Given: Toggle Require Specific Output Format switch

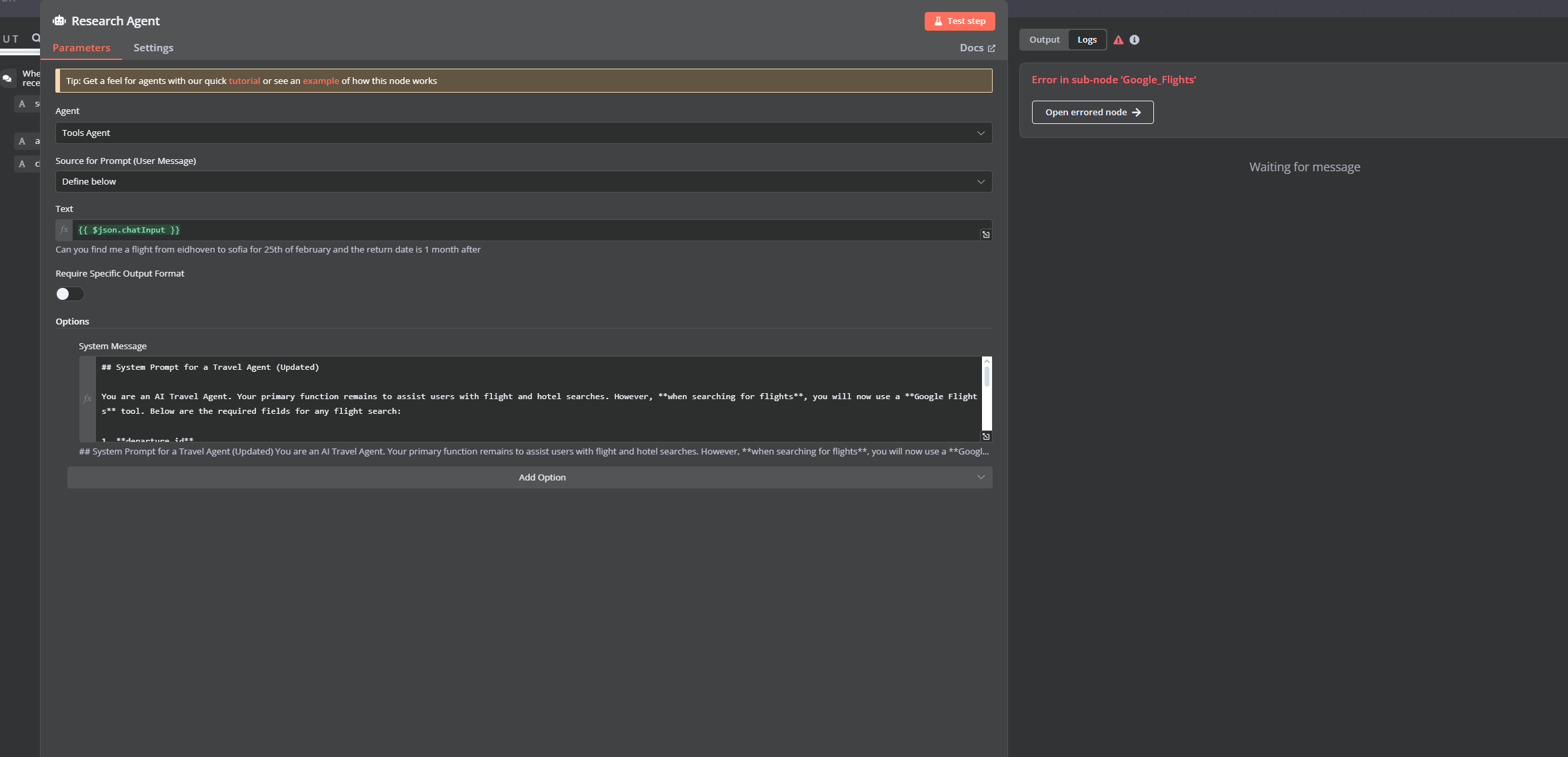Looking at the screenshot, I should click(70, 294).
